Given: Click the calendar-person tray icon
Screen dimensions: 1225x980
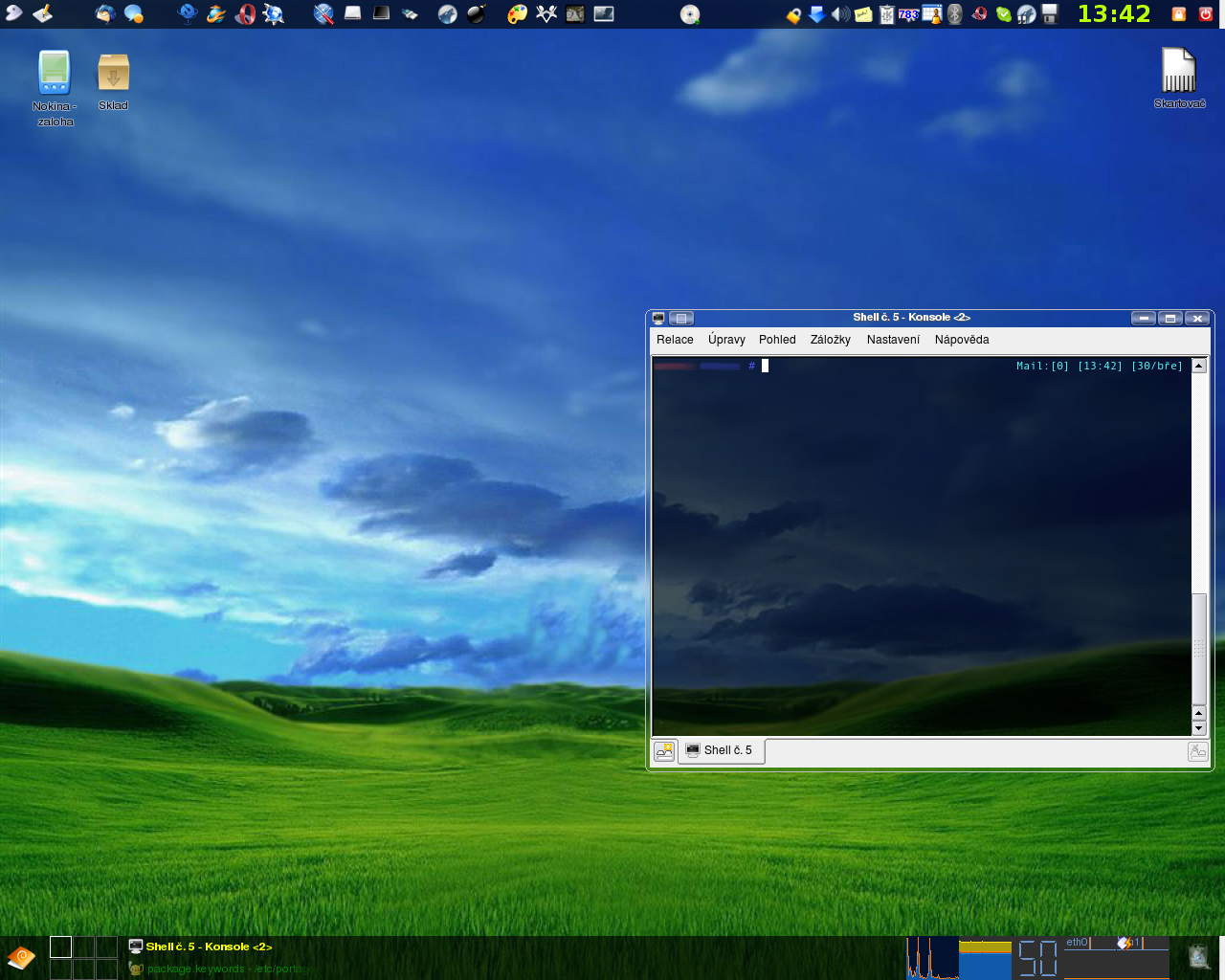Looking at the screenshot, I should tap(932, 14).
